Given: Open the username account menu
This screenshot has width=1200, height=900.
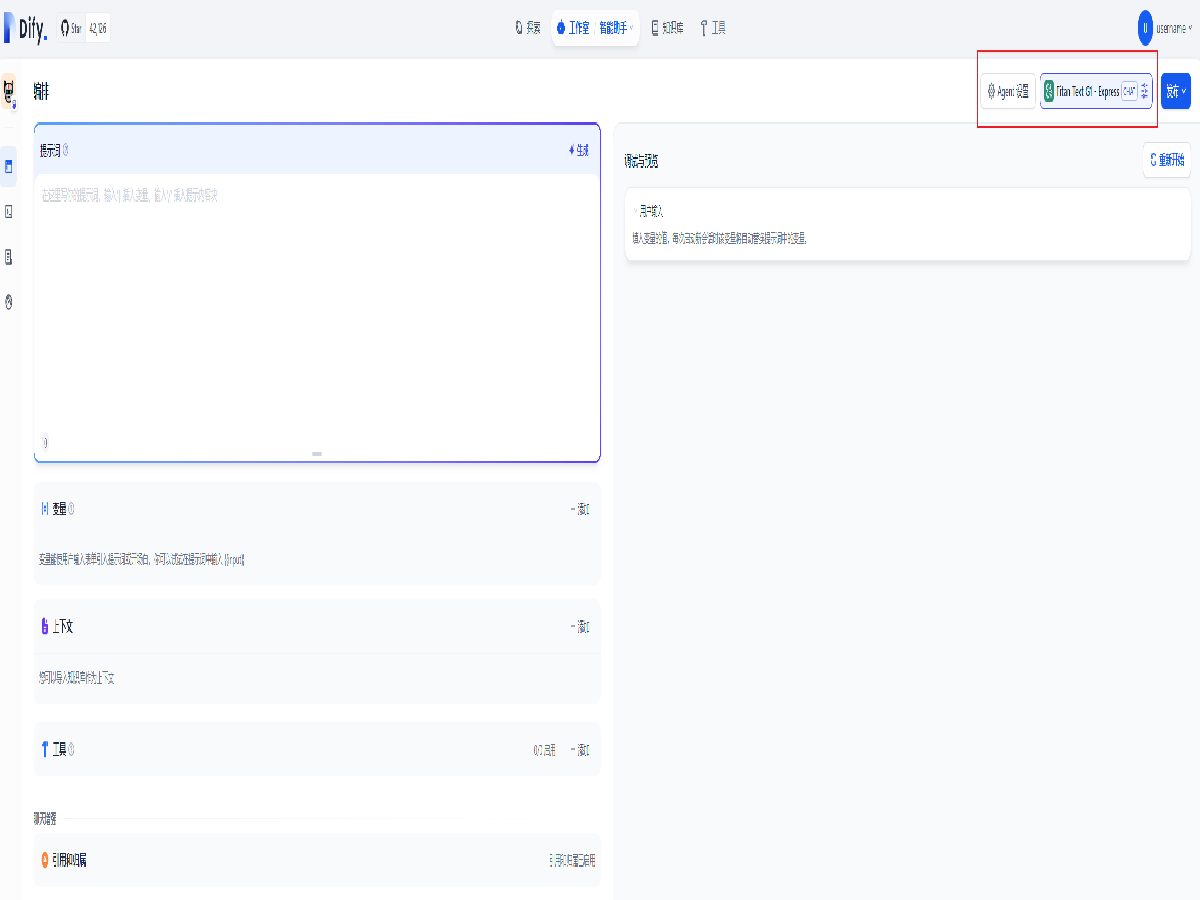Looking at the screenshot, I should (x=1164, y=28).
